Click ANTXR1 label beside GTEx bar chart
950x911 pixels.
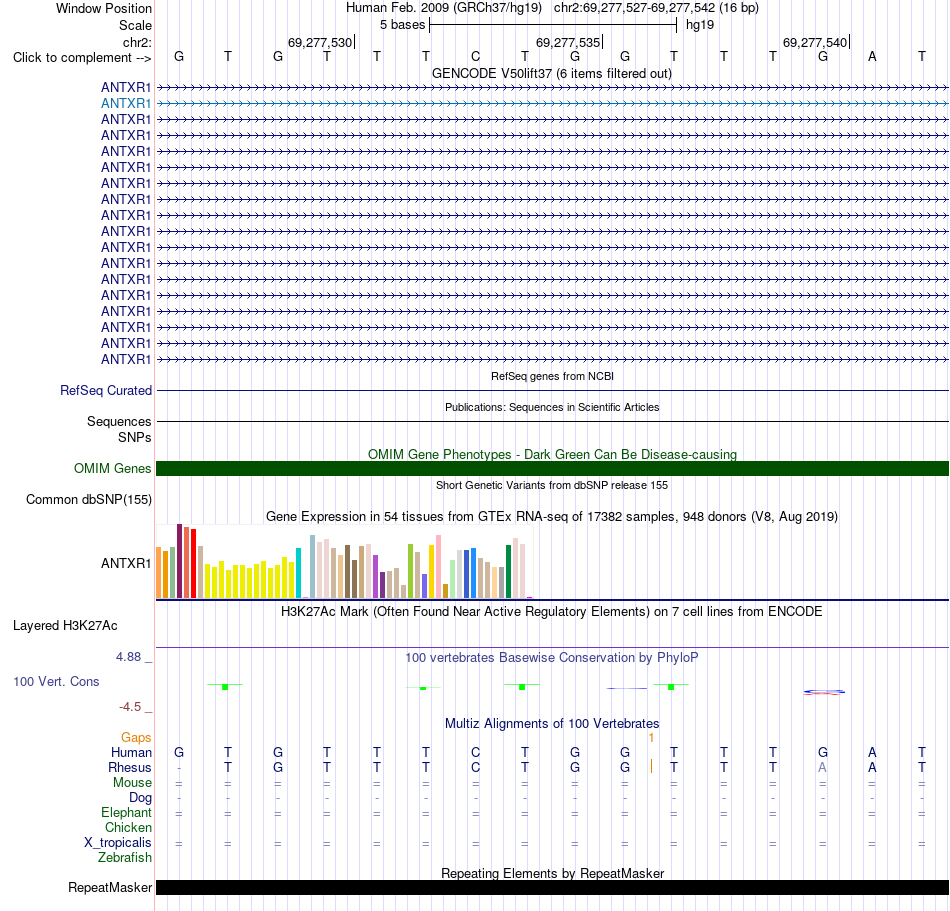point(125,563)
